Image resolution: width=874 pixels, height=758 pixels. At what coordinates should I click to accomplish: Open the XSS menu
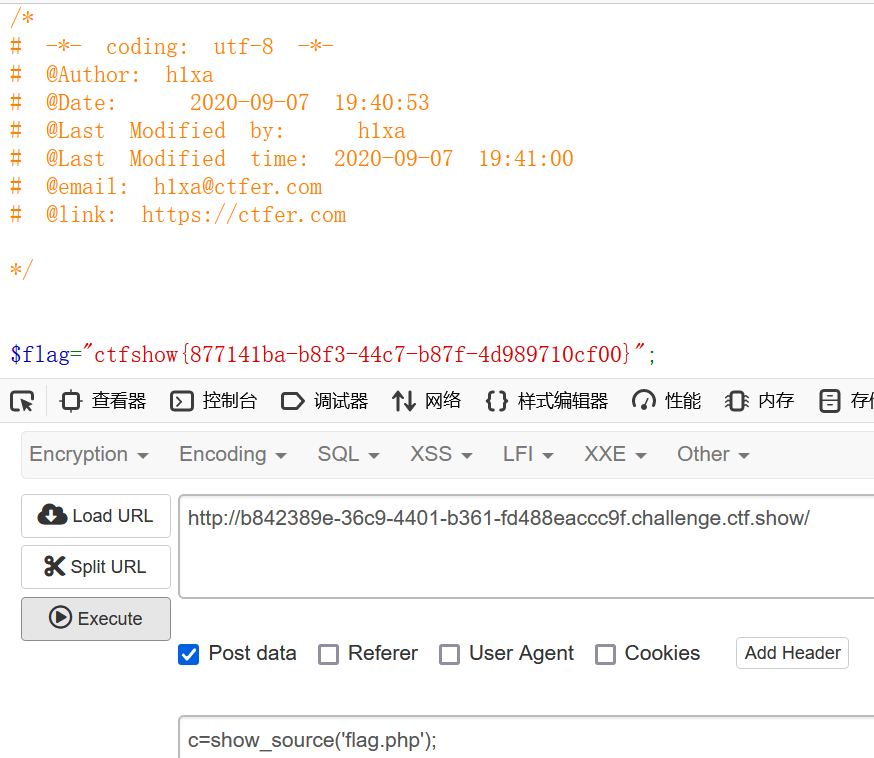click(441, 454)
